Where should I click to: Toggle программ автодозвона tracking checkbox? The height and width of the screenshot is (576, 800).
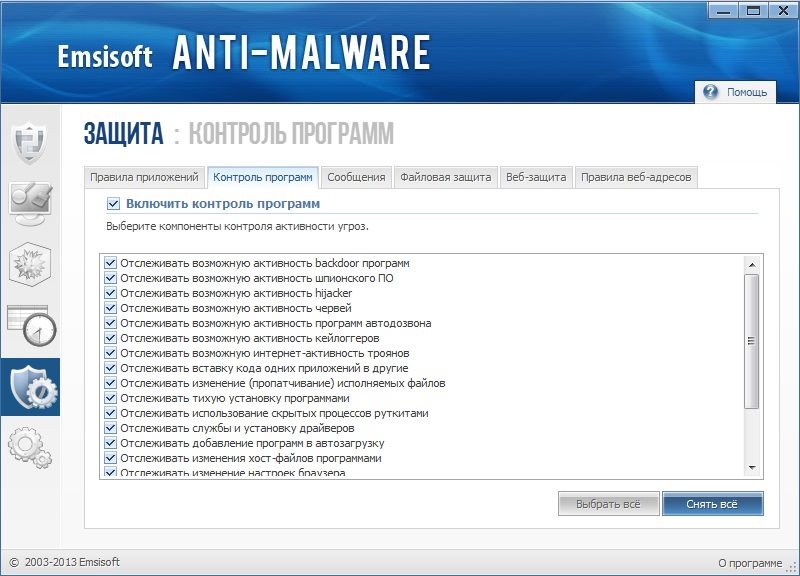click(x=110, y=323)
